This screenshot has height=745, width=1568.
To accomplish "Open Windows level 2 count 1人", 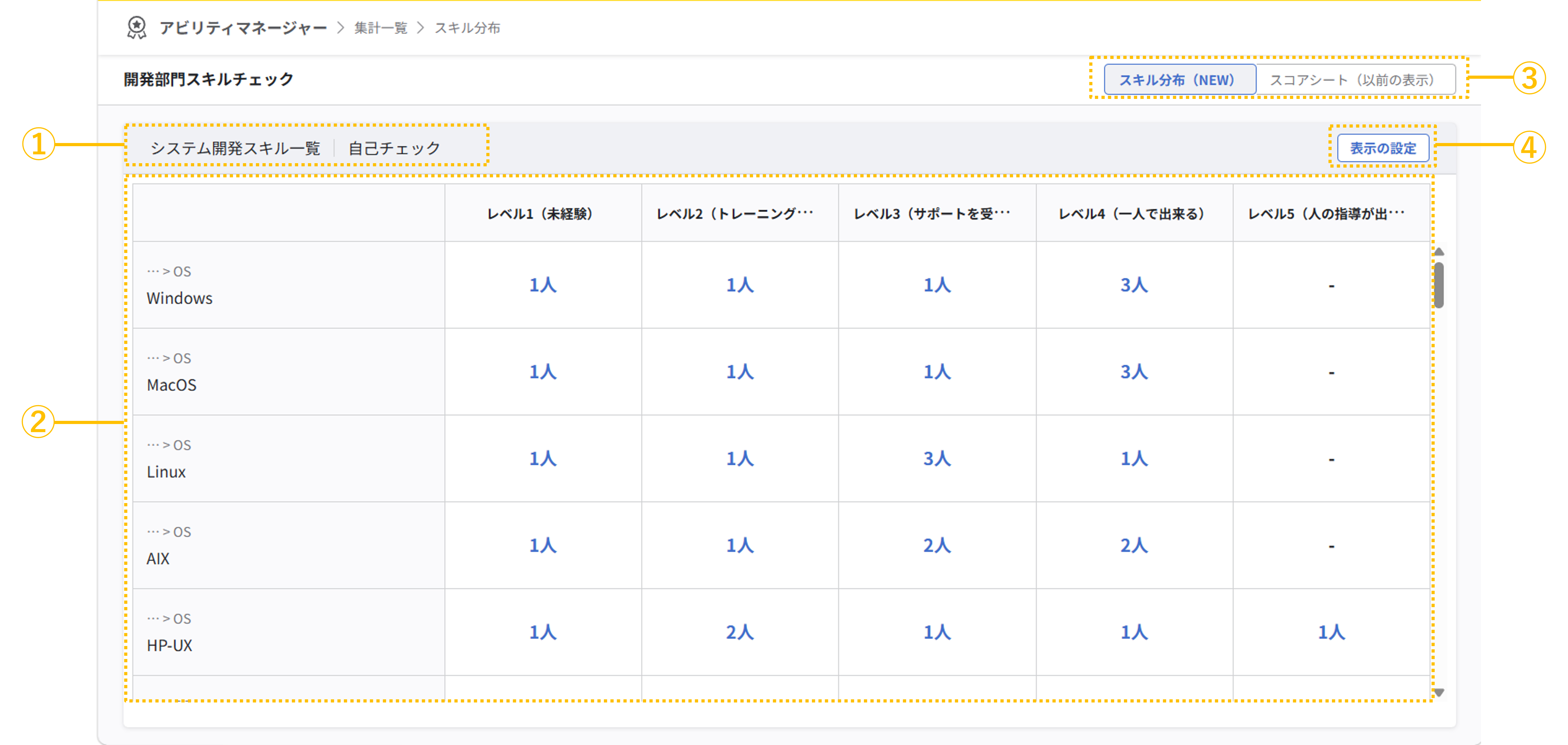I will pos(740,285).
